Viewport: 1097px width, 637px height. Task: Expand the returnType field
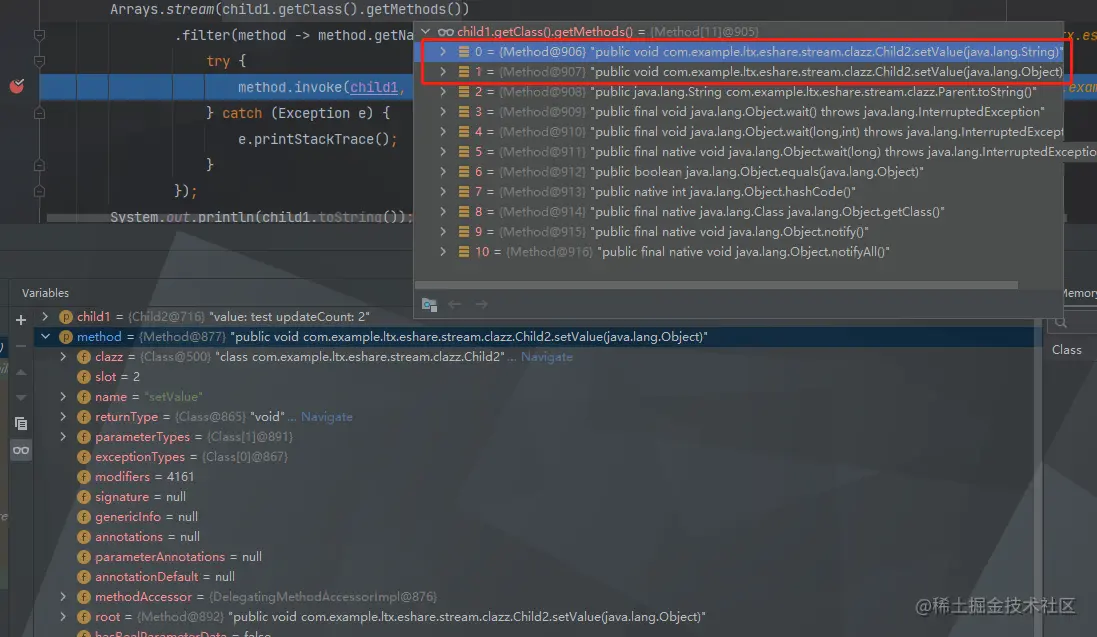coord(64,416)
